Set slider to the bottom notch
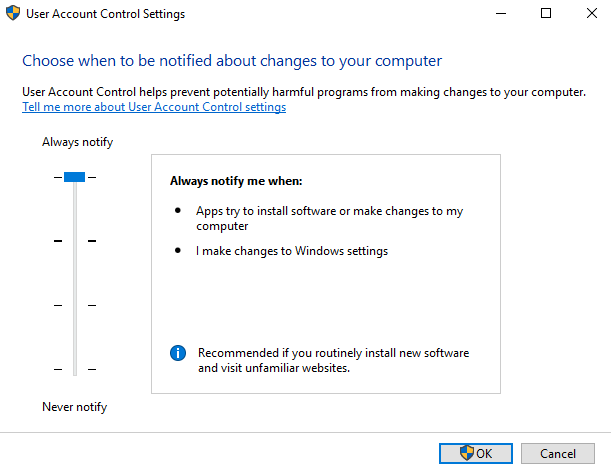The height and width of the screenshot is (471, 616). click(x=74, y=370)
